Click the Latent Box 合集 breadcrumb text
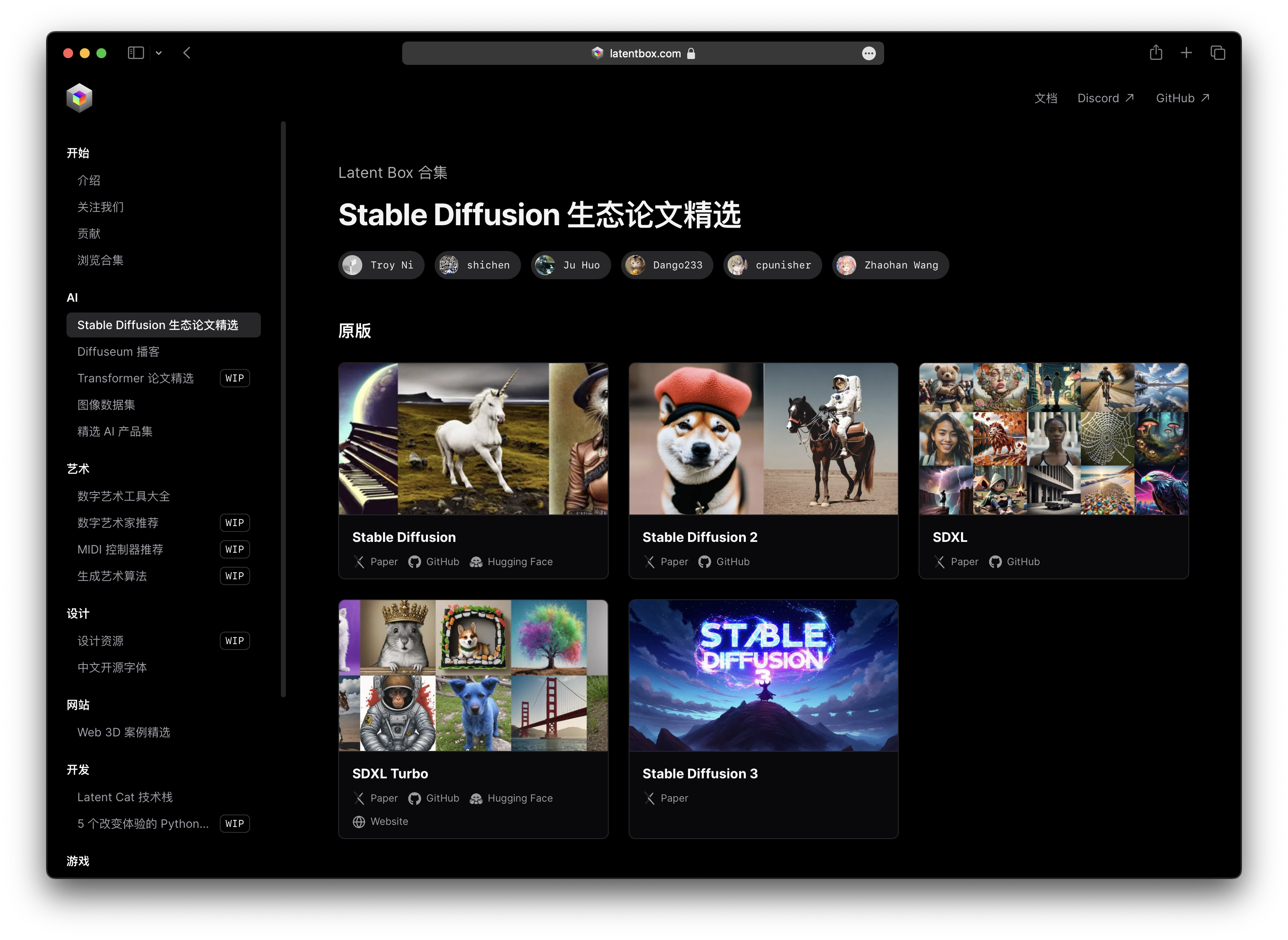This screenshot has height=940, width=1288. (x=393, y=172)
